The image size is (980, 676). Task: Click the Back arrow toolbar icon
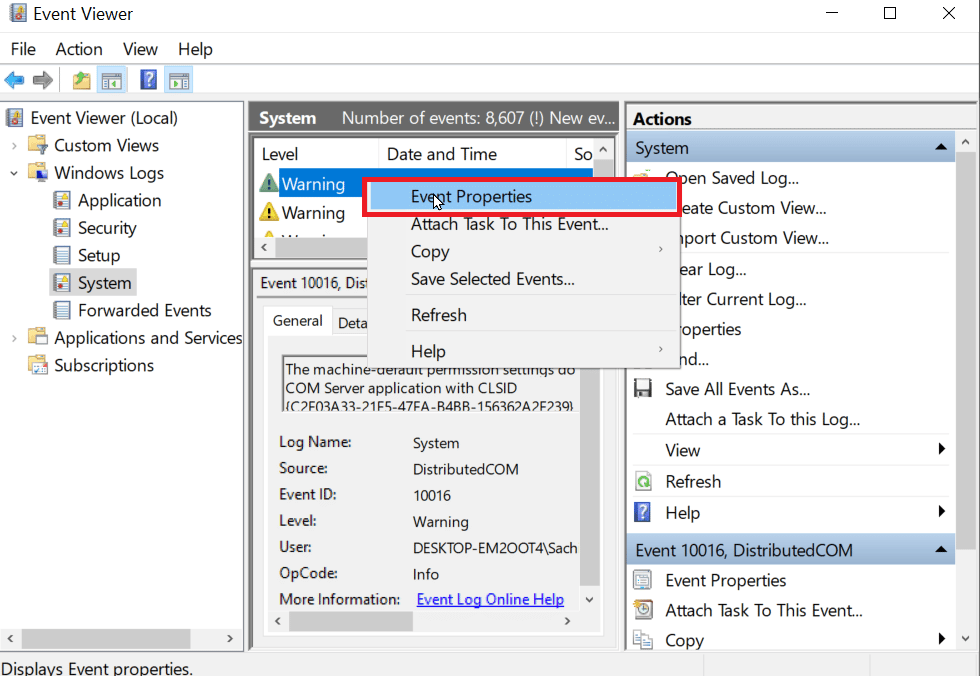14,80
